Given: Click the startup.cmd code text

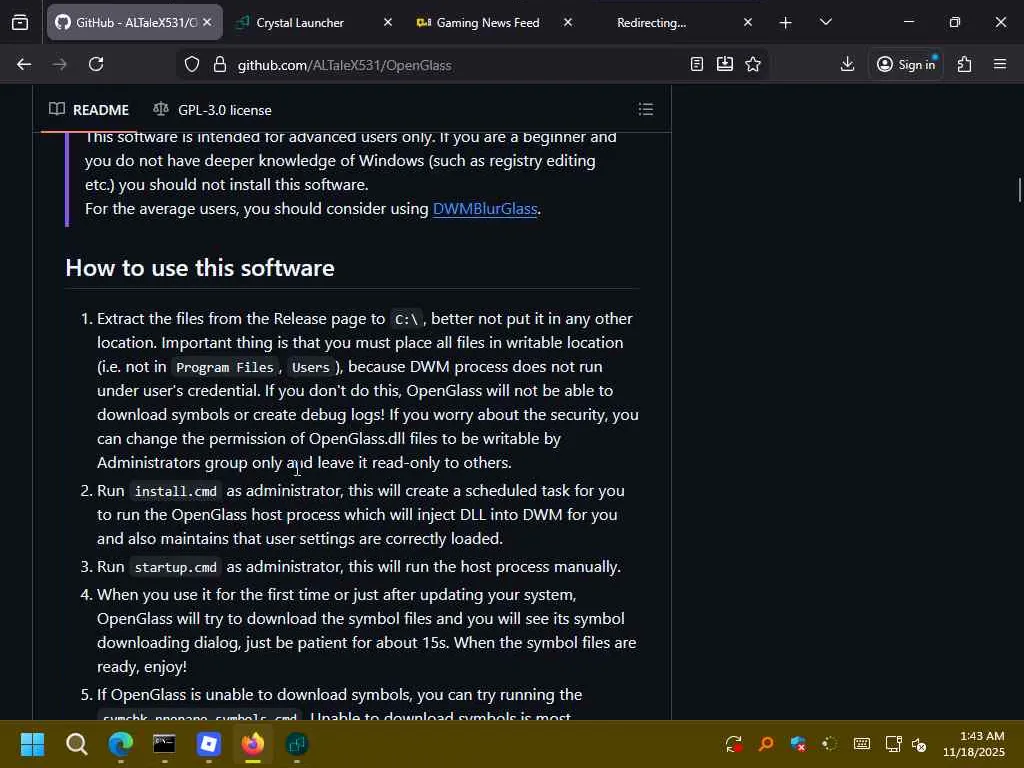Looking at the screenshot, I should click(176, 567).
